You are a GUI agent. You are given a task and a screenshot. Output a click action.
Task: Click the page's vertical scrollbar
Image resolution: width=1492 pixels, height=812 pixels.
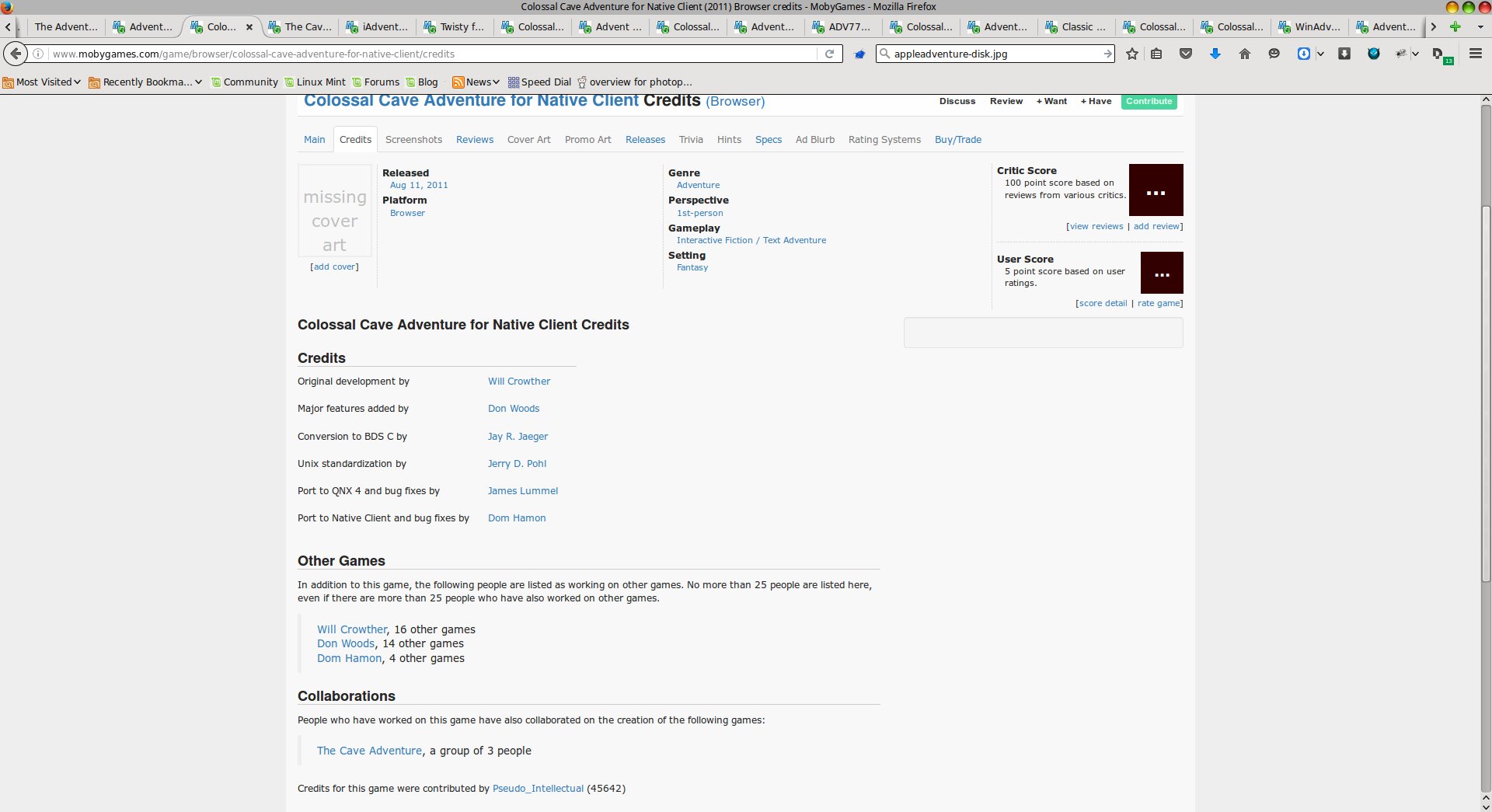pyautogui.click(x=1485, y=342)
